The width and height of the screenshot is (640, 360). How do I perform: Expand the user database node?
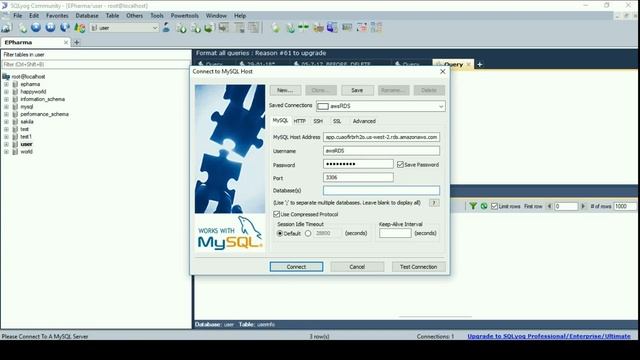[x=6, y=144]
